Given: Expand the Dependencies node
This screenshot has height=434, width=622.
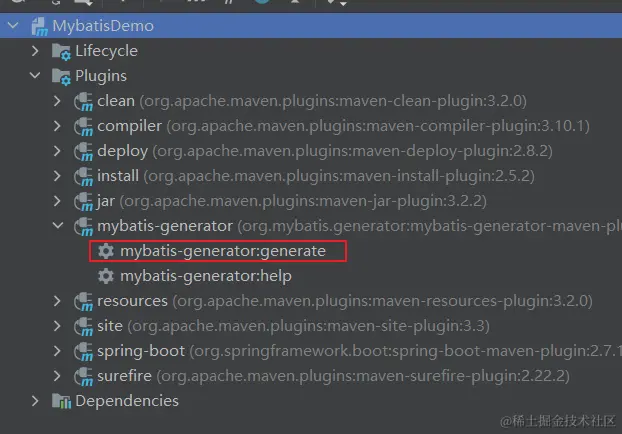Looking at the screenshot, I should [x=35, y=401].
